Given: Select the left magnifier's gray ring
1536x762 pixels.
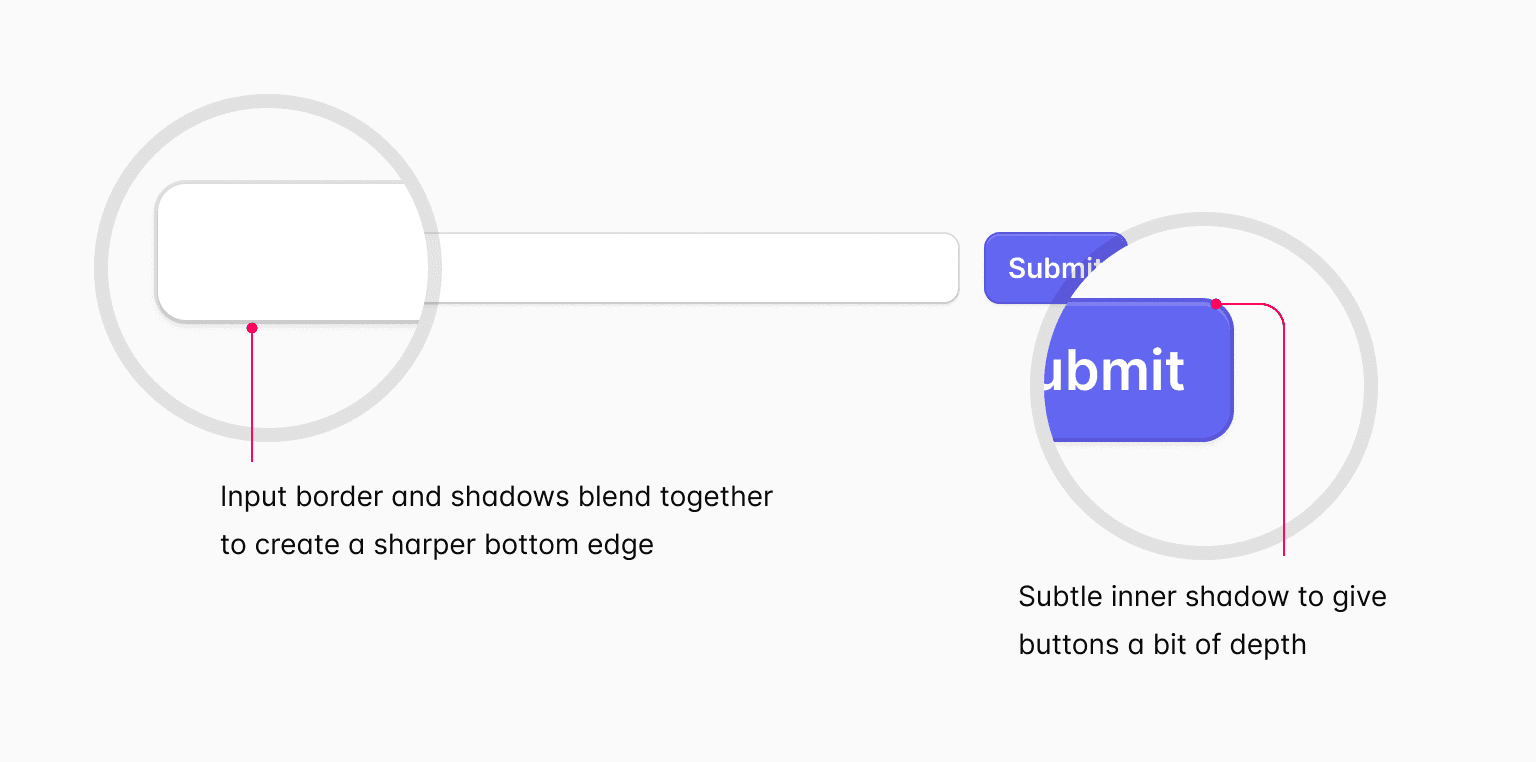Looking at the screenshot, I should pyautogui.click(x=102, y=268).
